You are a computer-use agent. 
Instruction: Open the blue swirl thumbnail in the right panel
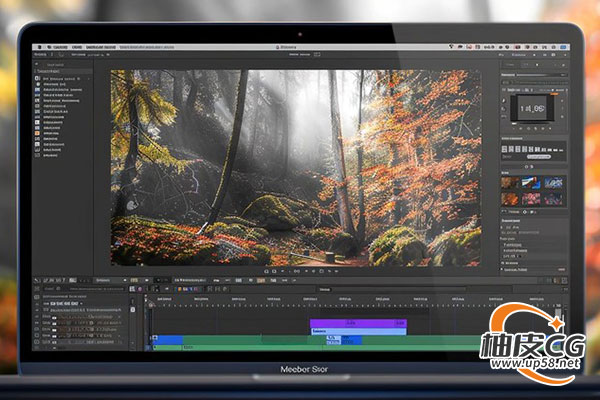click(x=553, y=183)
